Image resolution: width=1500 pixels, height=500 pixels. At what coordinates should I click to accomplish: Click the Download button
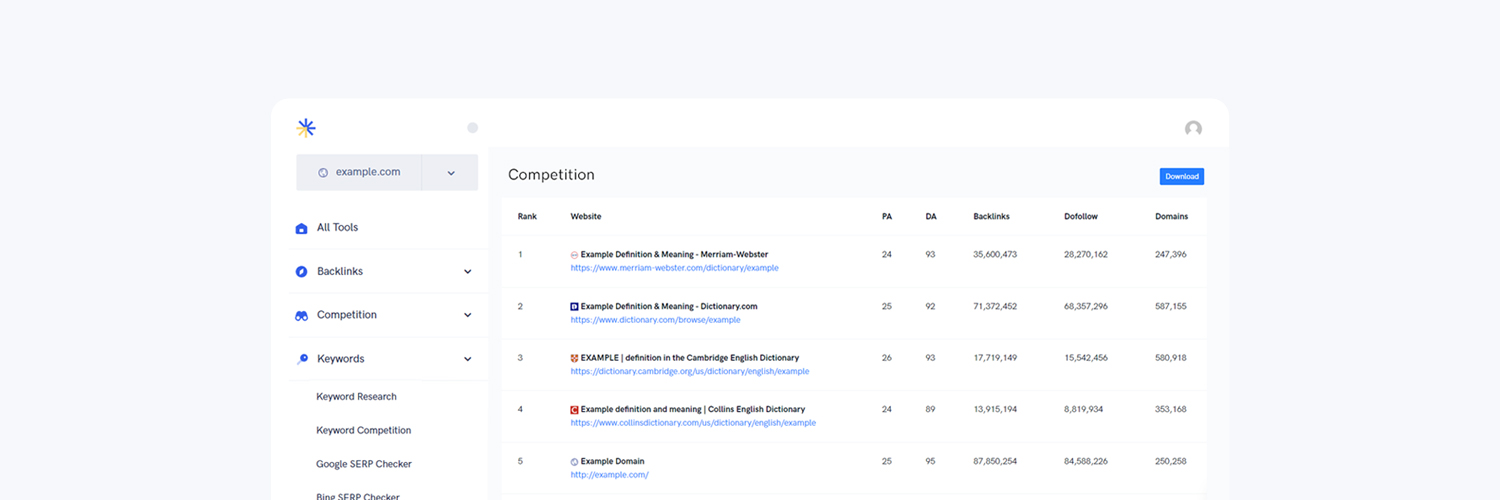pyautogui.click(x=1182, y=177)
